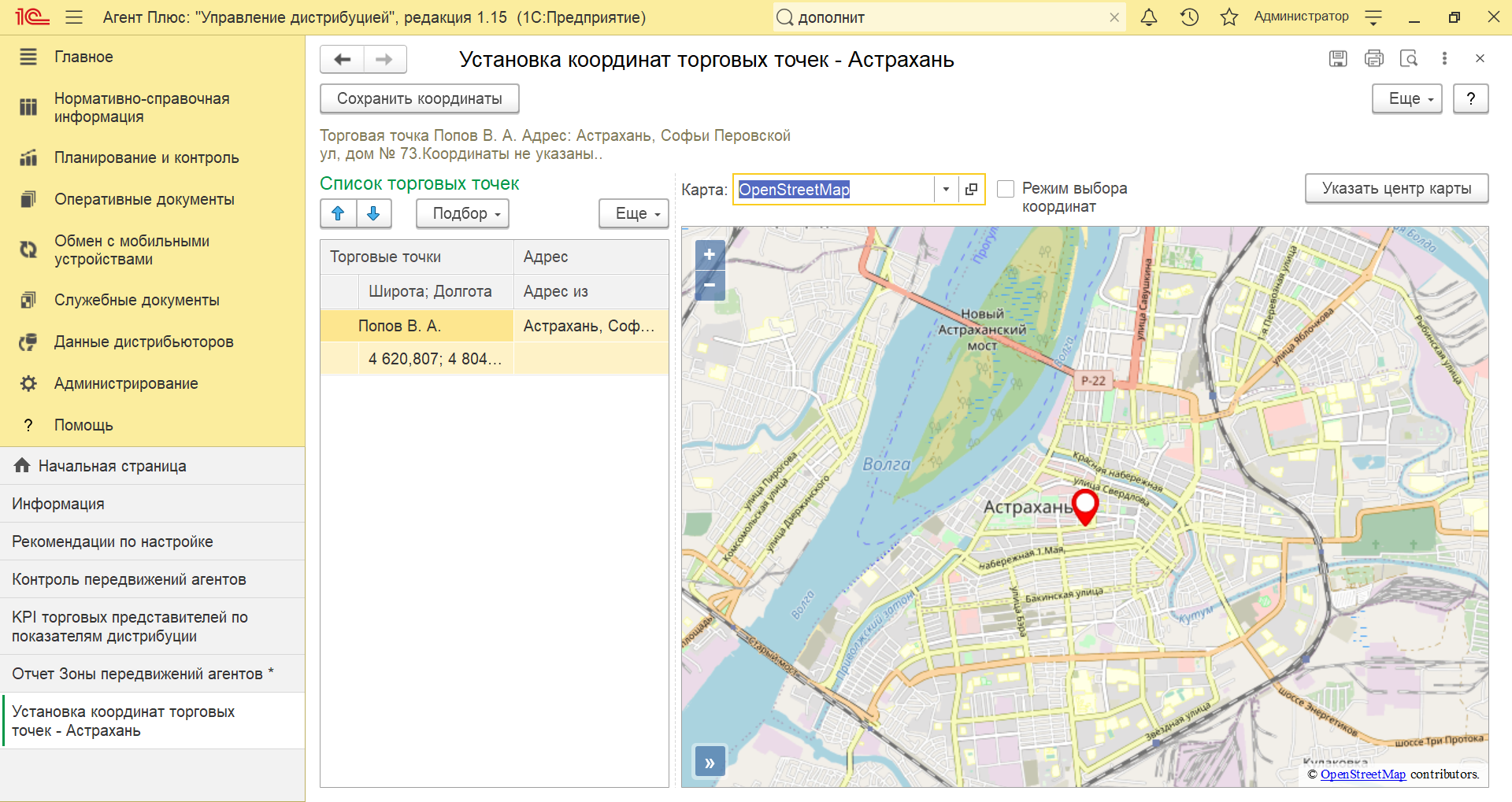Zoom in the map with plus
This screenshot has width=1512, height=802.
tap(710, 254)
